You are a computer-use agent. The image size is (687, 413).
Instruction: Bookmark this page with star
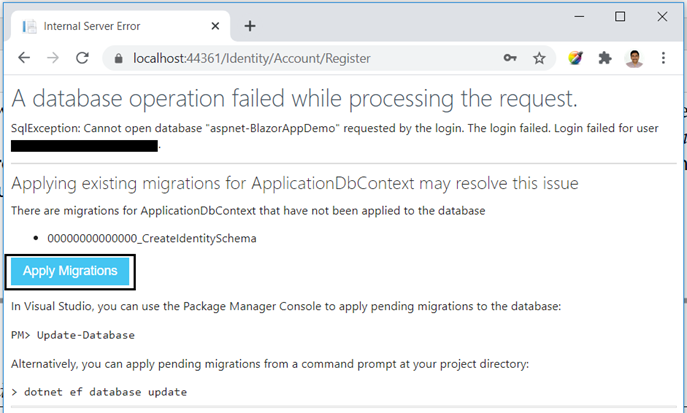click(x=539, y=58)
